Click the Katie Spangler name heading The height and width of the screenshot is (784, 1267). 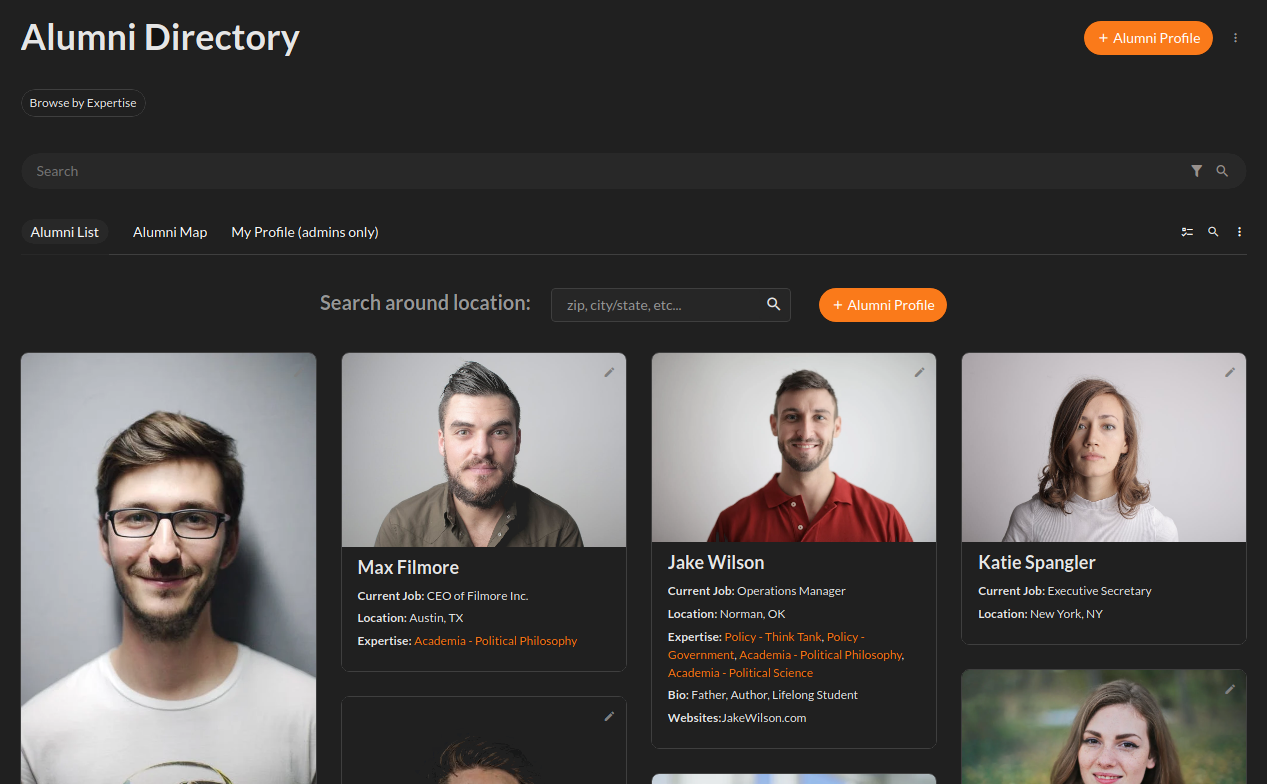[1037, 563]
